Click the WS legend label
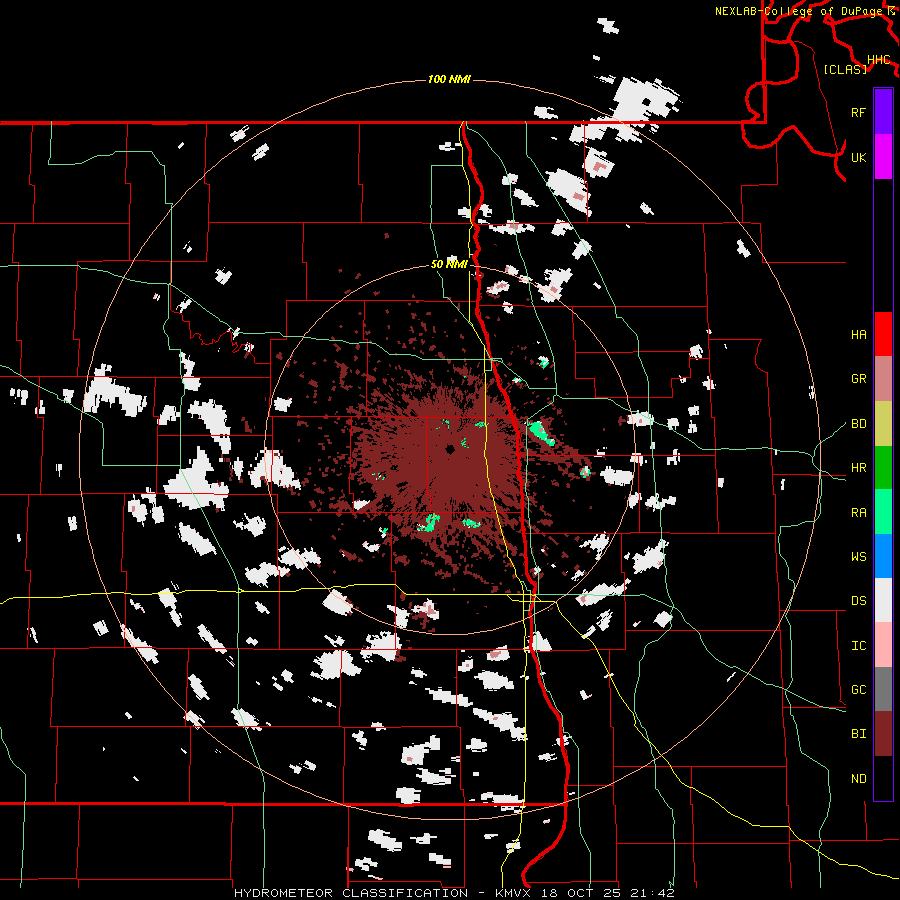 point(859,557)
